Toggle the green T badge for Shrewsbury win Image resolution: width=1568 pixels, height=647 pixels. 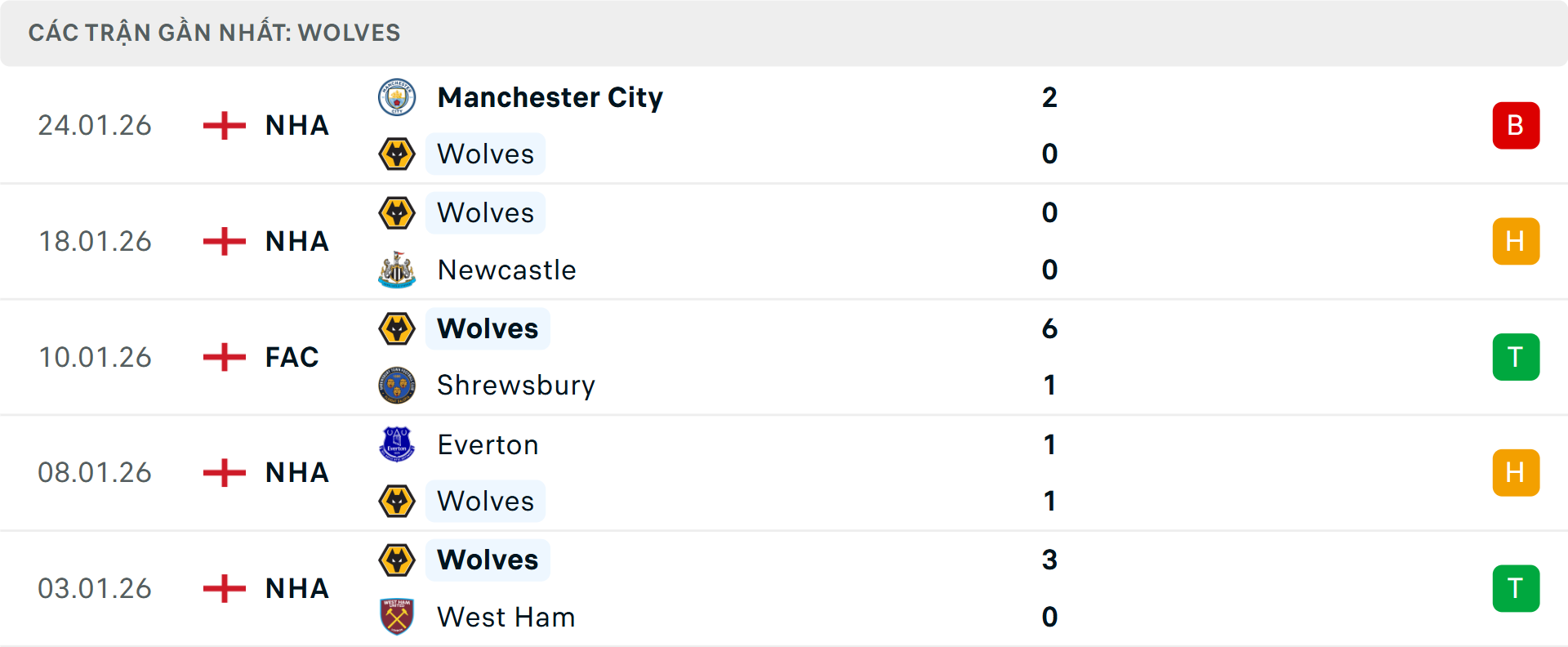[1516, 357]
